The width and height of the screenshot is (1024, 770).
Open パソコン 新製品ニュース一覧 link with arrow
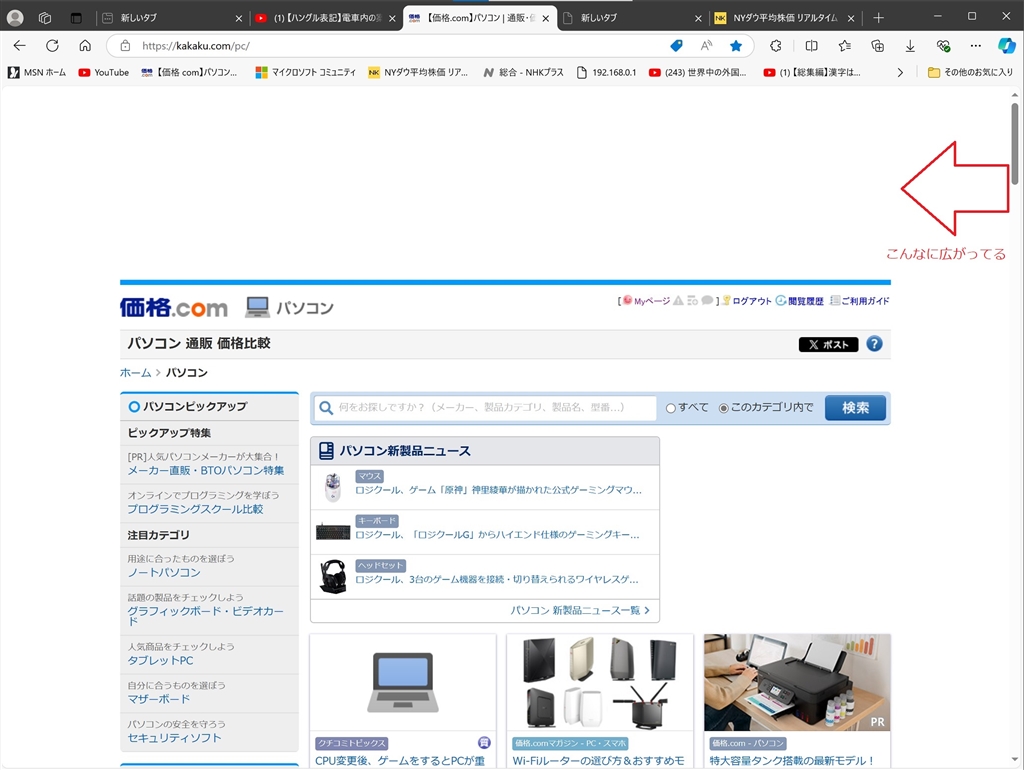point(580,610)
